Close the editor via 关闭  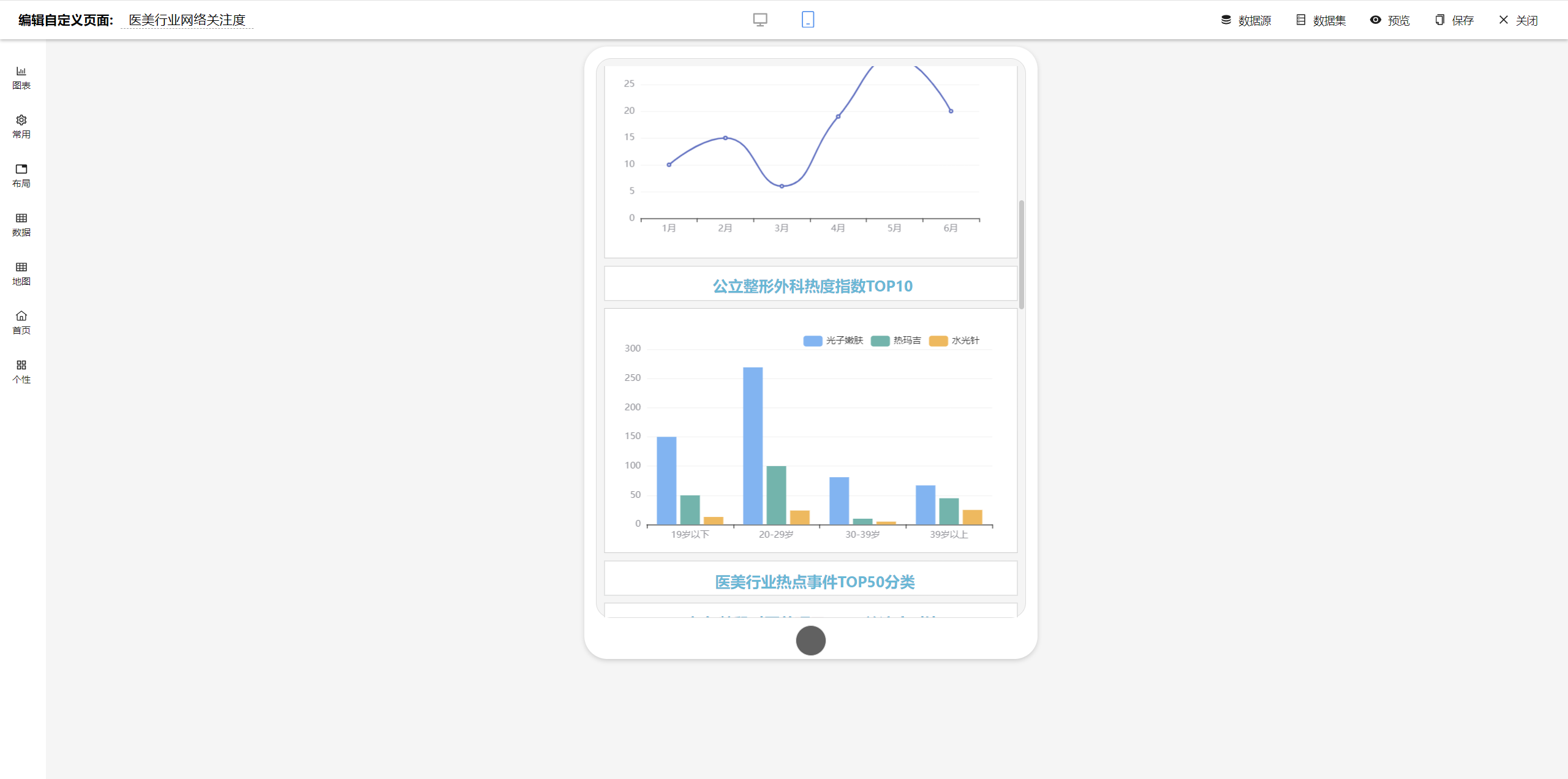coord(1518,20)
